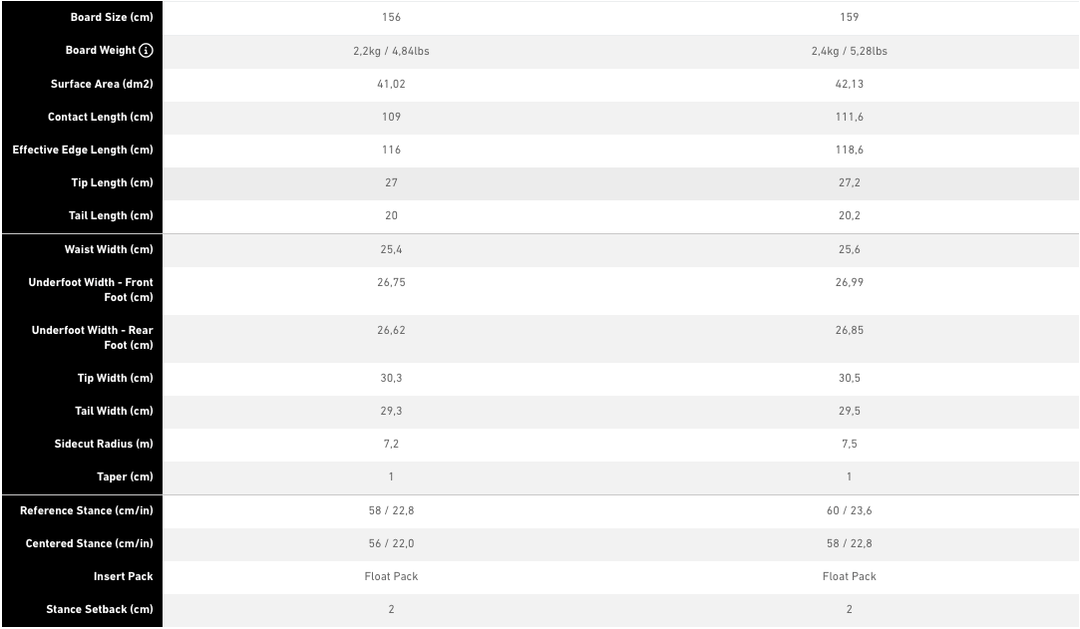Select the 159 board size column header
Screen dimensions: 1080x629
pyautogui.click(x=849, y=17)
